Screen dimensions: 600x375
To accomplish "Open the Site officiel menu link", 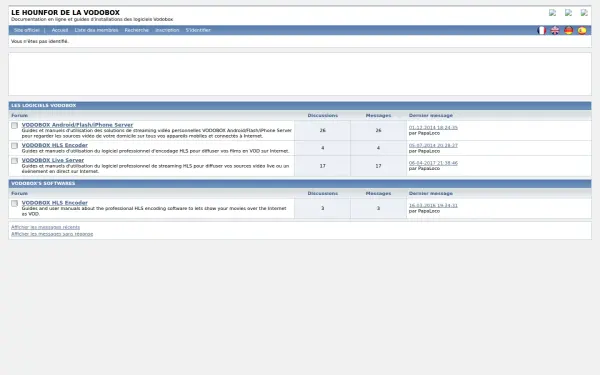I will 26,30.
